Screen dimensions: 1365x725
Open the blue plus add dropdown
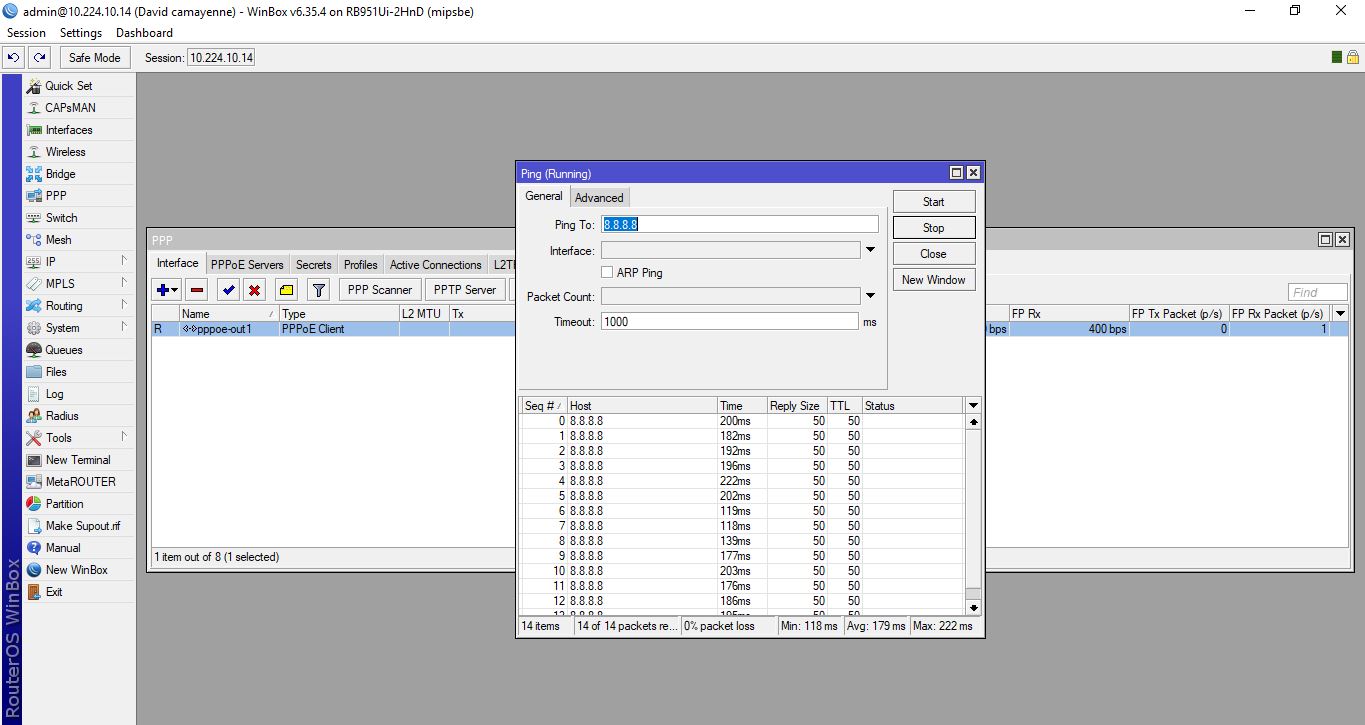tap(166, 290)
